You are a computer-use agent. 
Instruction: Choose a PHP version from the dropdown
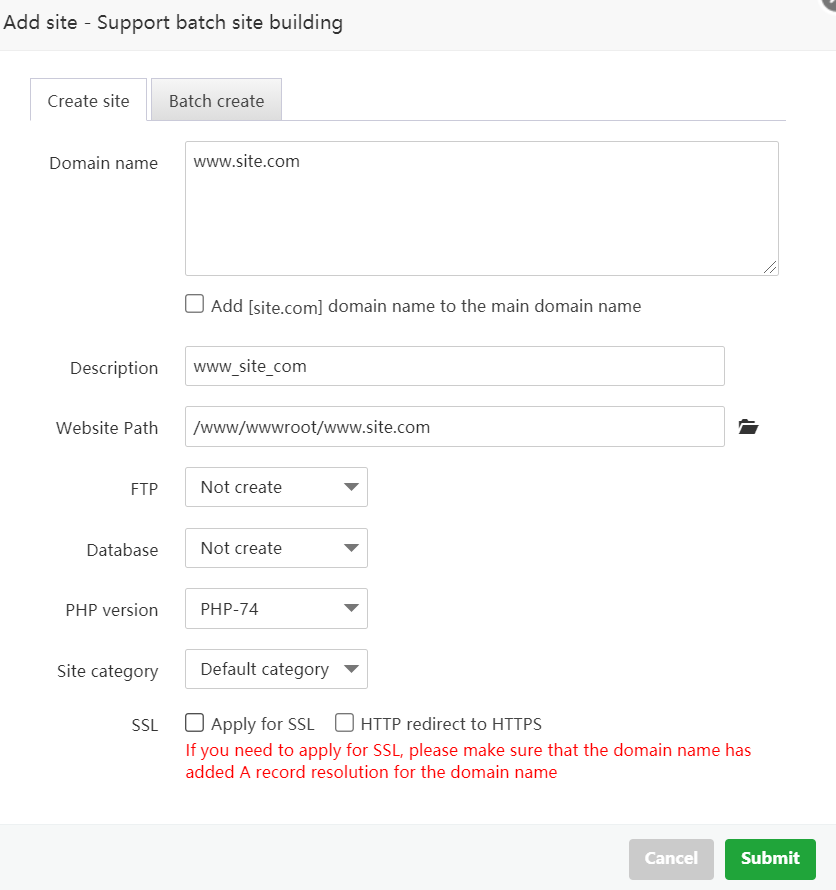pyautogui.click(x=276, y=609)
